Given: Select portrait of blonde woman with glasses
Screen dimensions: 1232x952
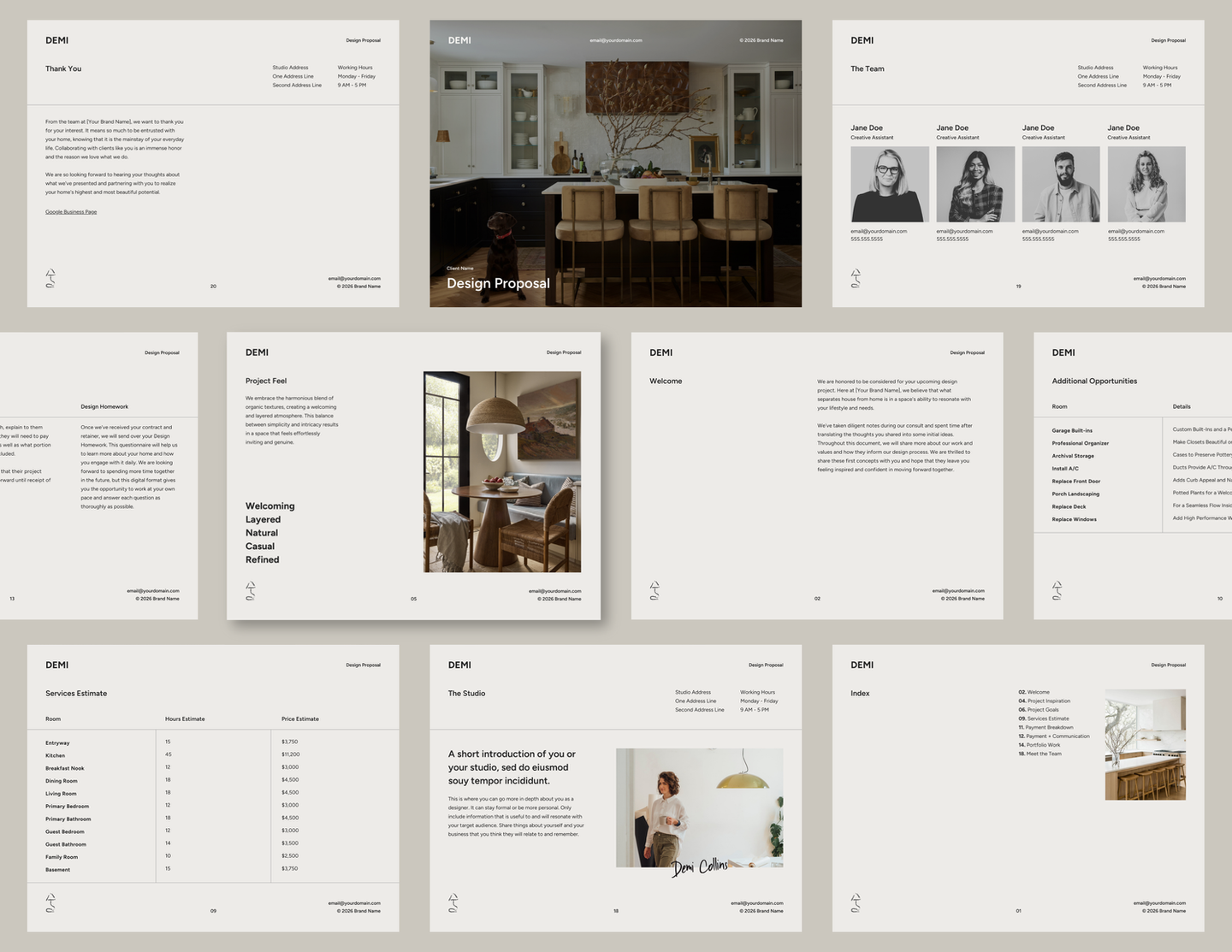Looking at the screenshot, I should 890,184.
